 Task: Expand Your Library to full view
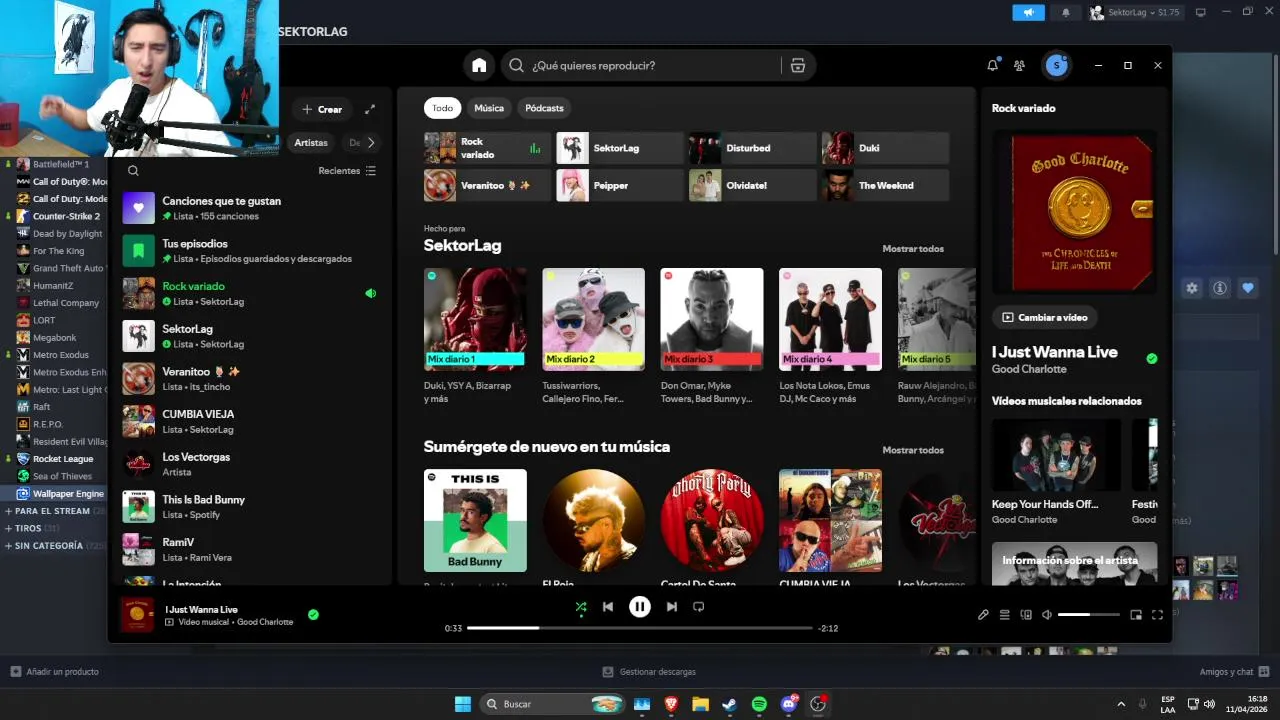370,109
